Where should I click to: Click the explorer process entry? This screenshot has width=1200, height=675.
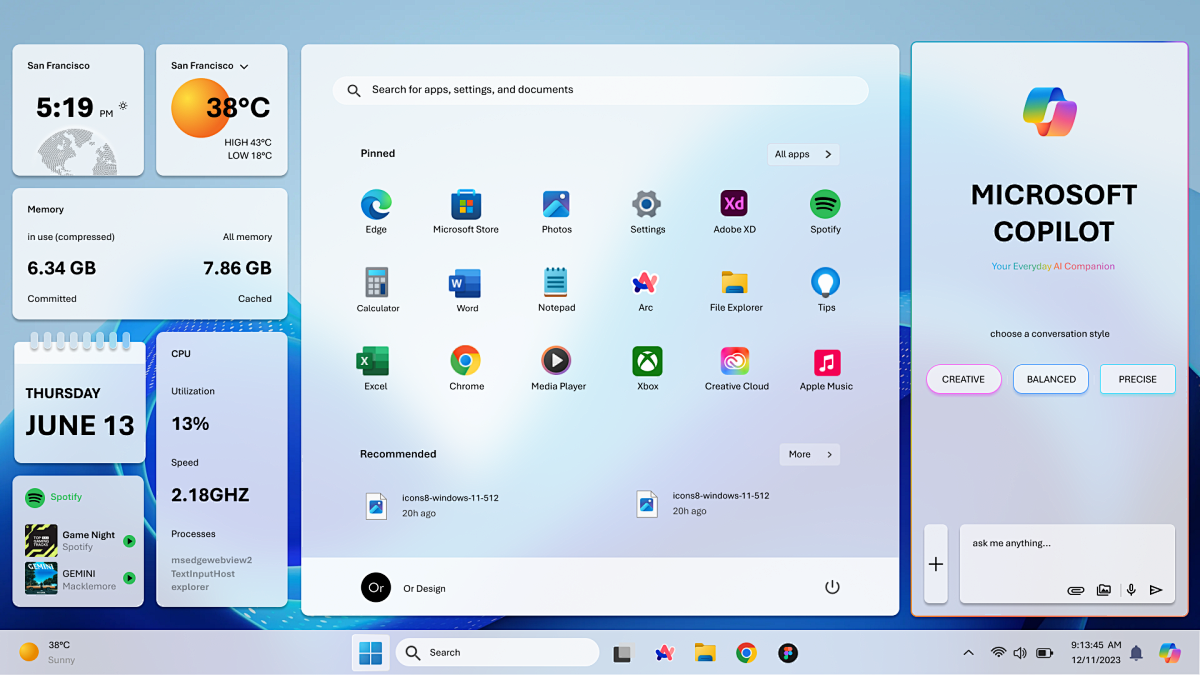point(190,587)
